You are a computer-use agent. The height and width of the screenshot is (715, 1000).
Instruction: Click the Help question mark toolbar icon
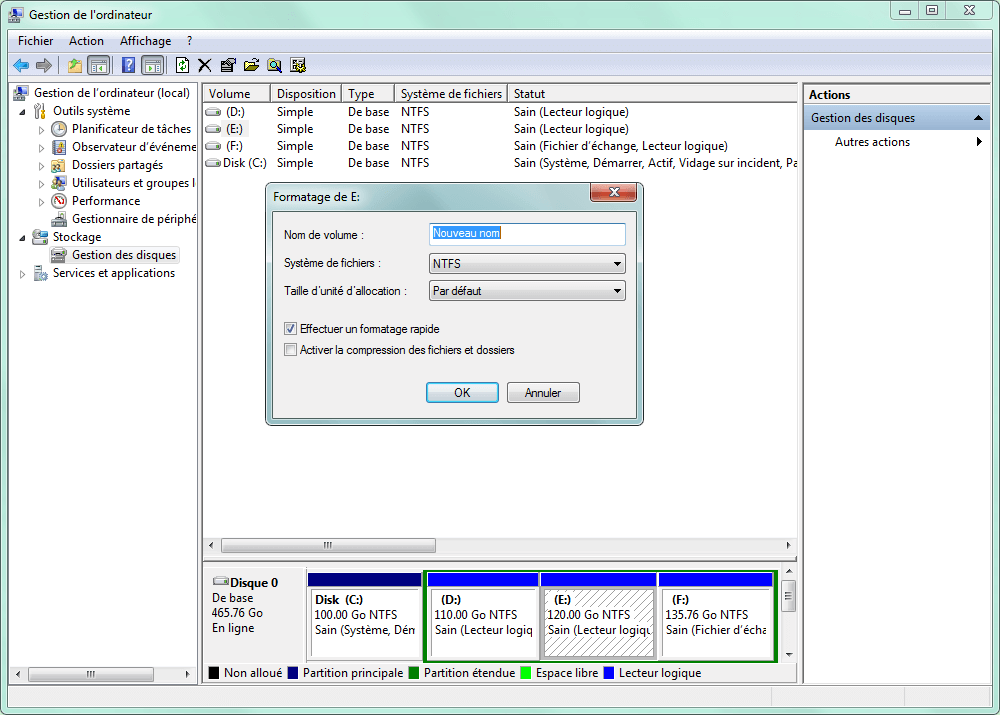click(127, 64)
